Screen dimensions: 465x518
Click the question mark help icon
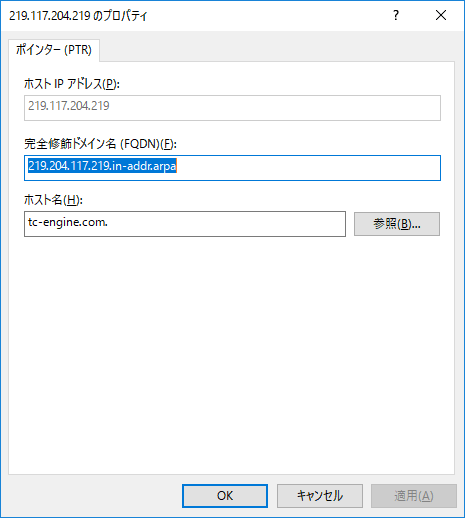[x=396, y=15]
